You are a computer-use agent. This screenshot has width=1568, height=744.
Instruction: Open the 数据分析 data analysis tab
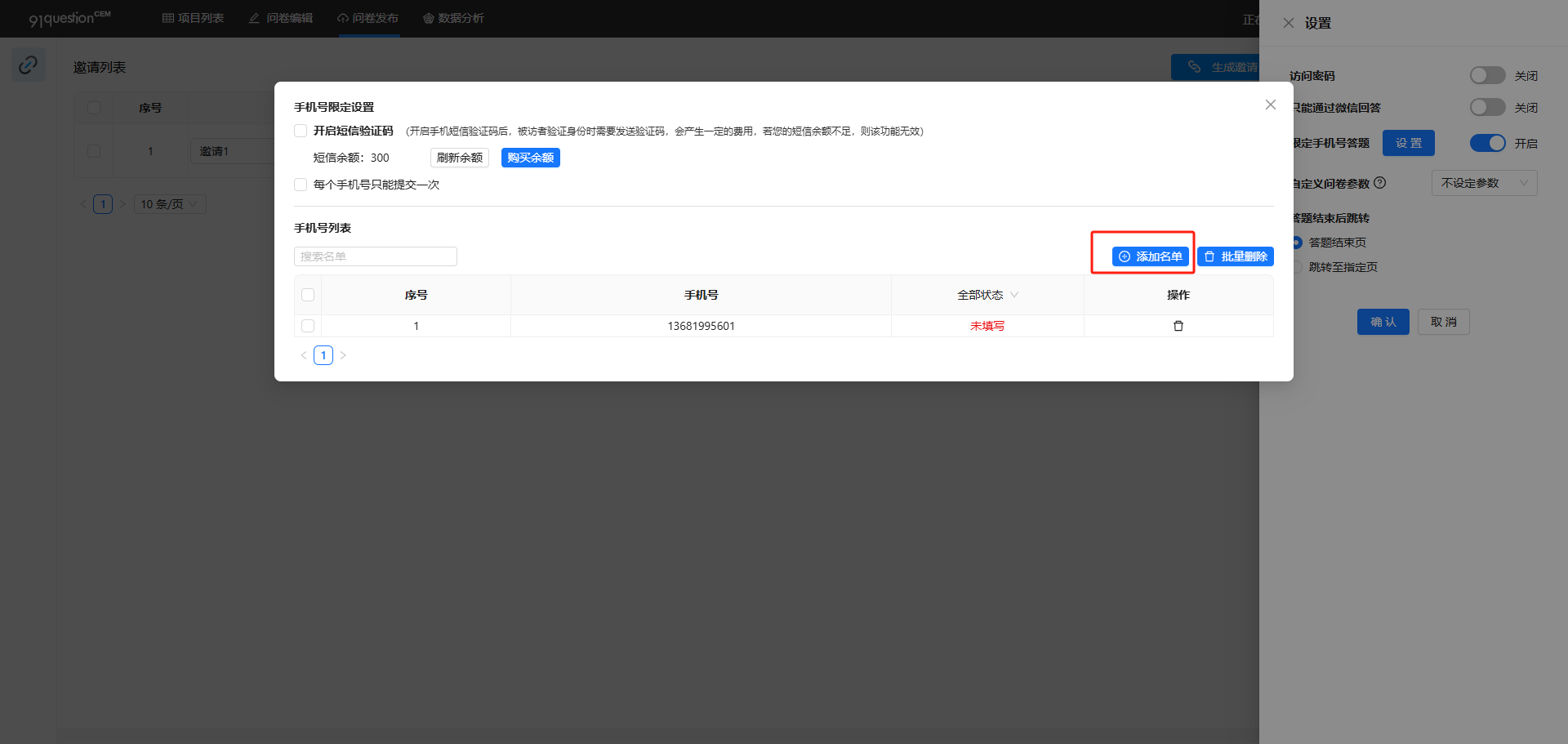[x=453, y=18]
